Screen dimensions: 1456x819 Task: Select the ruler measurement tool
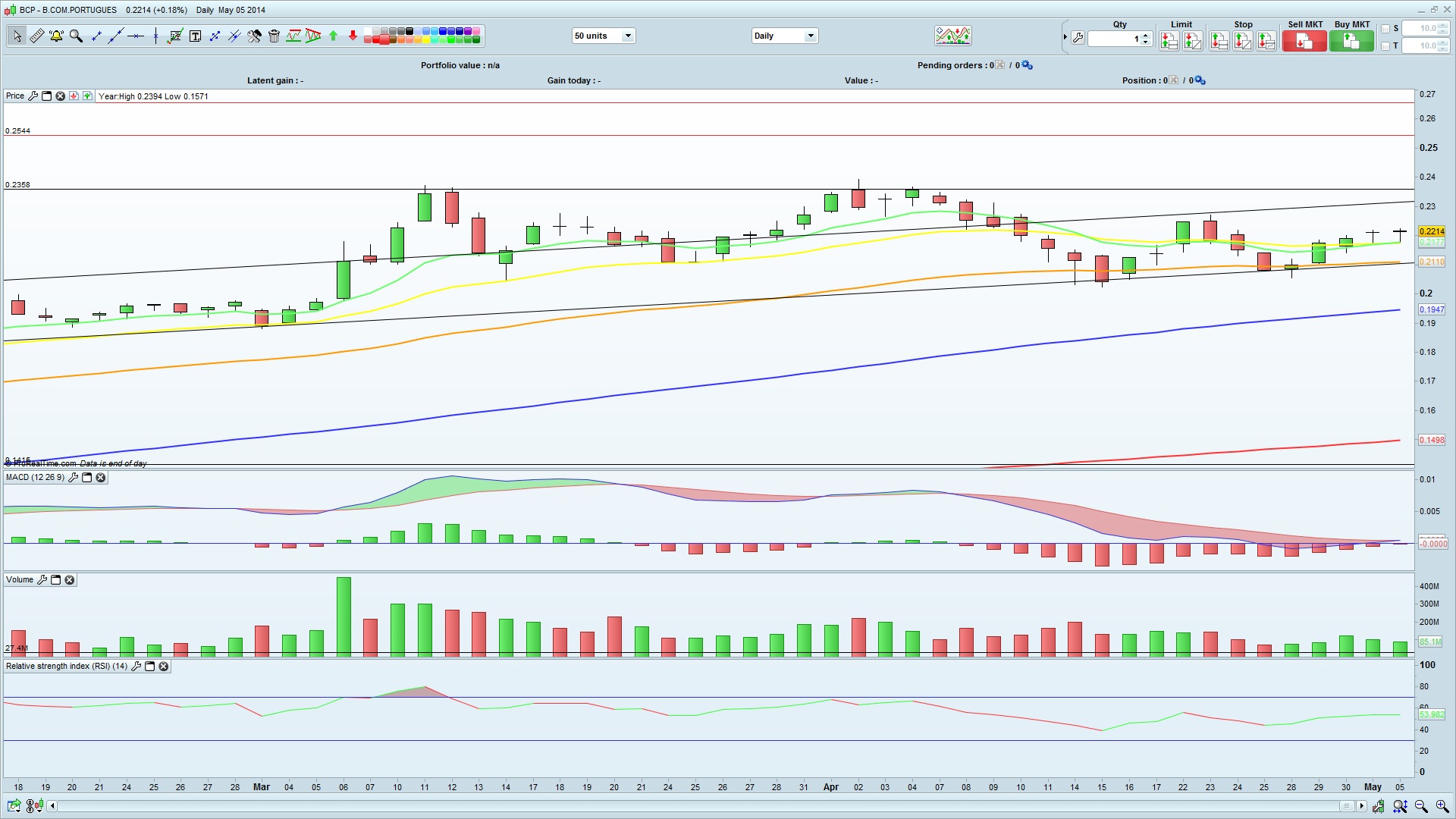(x=36, y=36)
